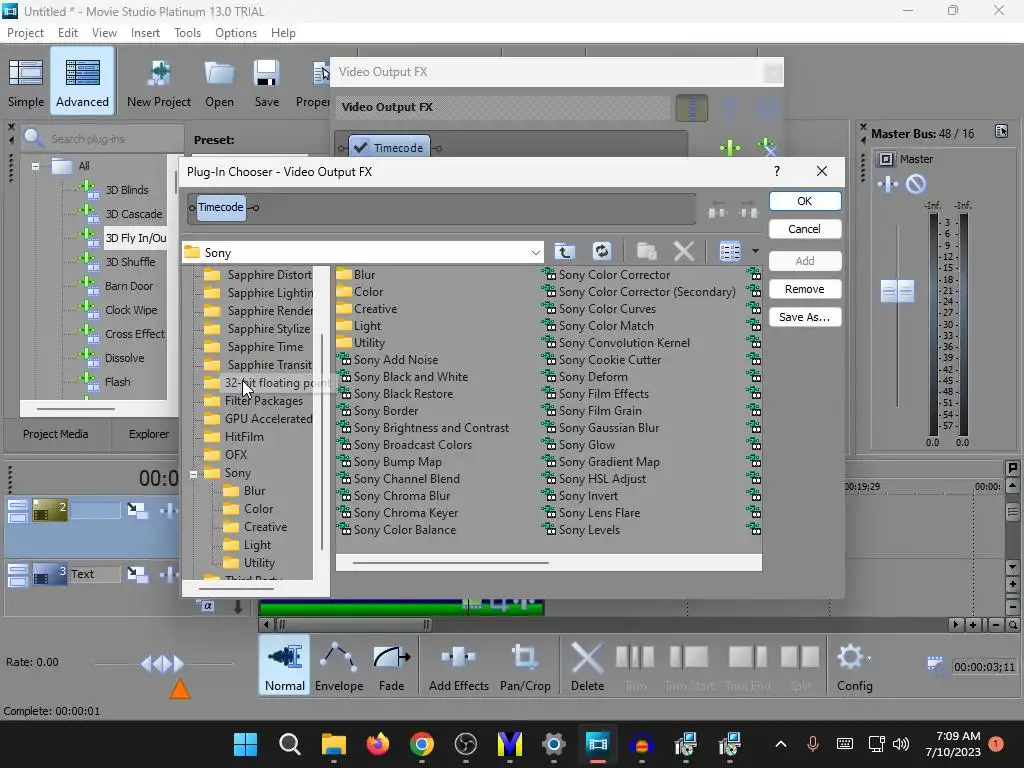This screenshot has height=768, width=1024.
Task: Click the new folder icon in Plug-In Chooser
Action: point(647,251)
